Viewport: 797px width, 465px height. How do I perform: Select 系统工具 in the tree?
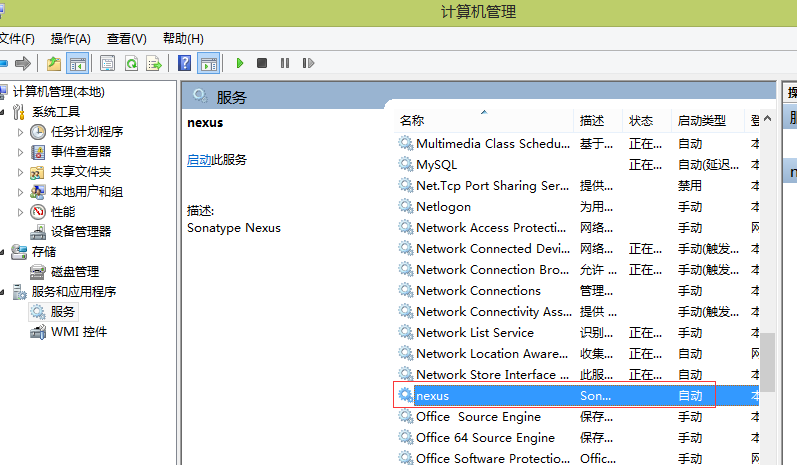(56, 112)
